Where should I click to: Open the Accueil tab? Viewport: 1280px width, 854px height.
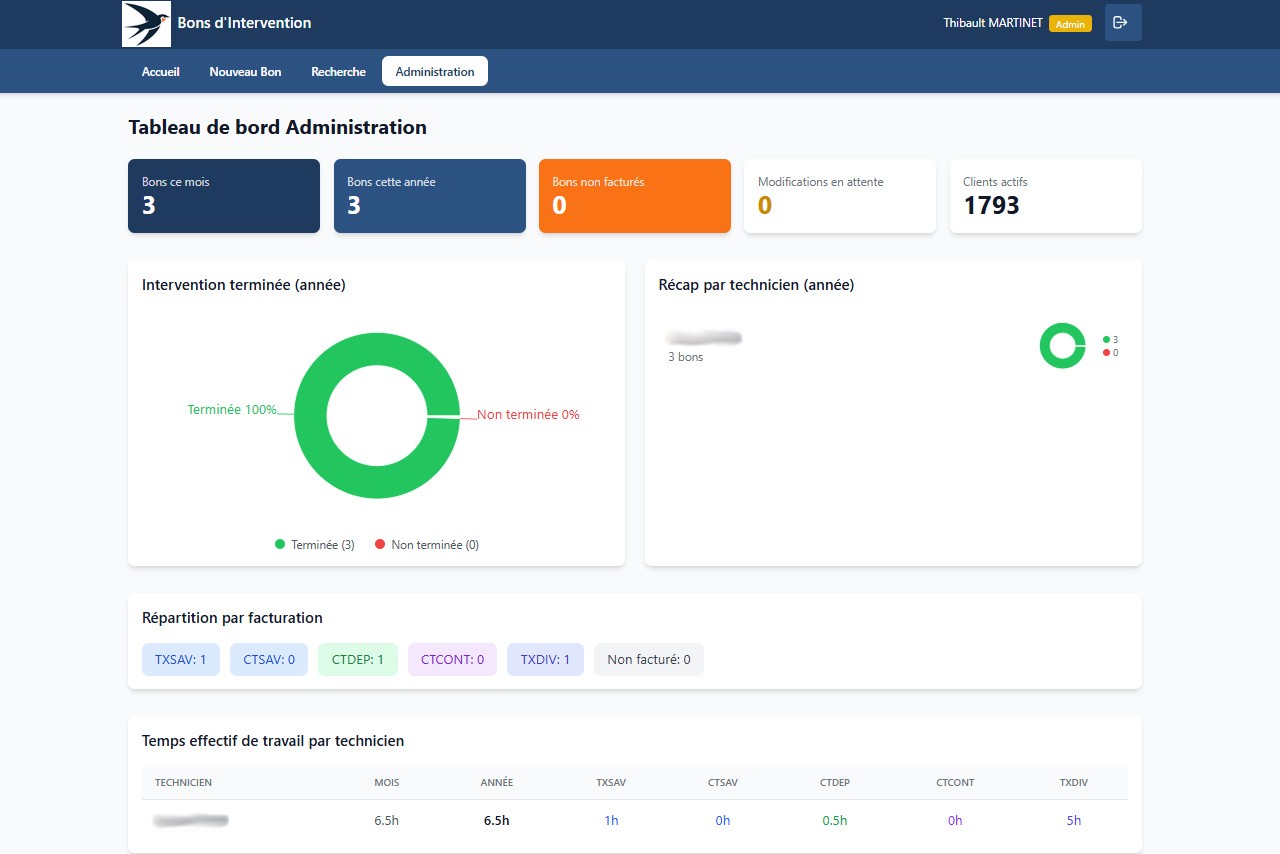tap(161, 72)
